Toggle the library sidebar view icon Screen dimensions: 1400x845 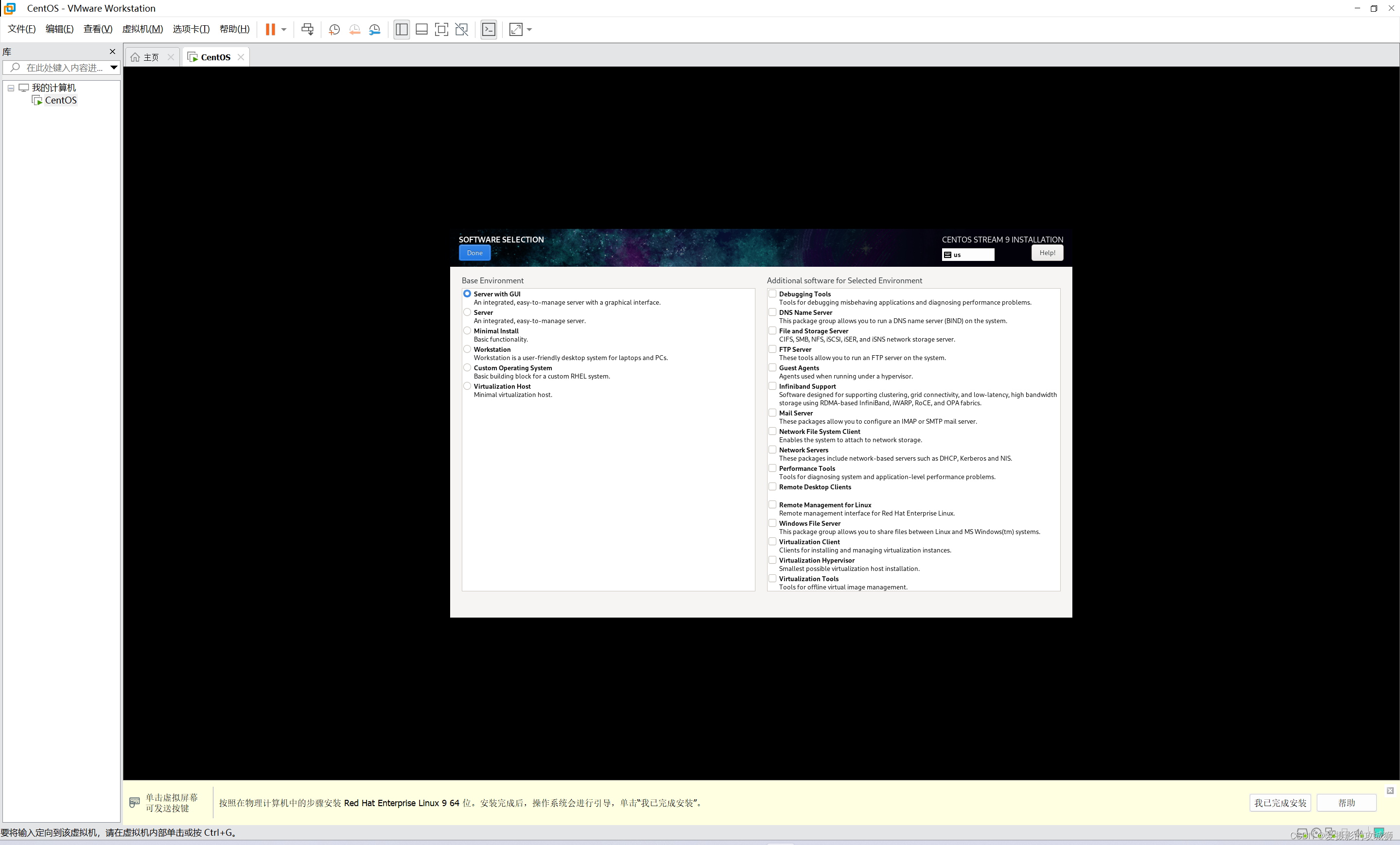[402, 30]
